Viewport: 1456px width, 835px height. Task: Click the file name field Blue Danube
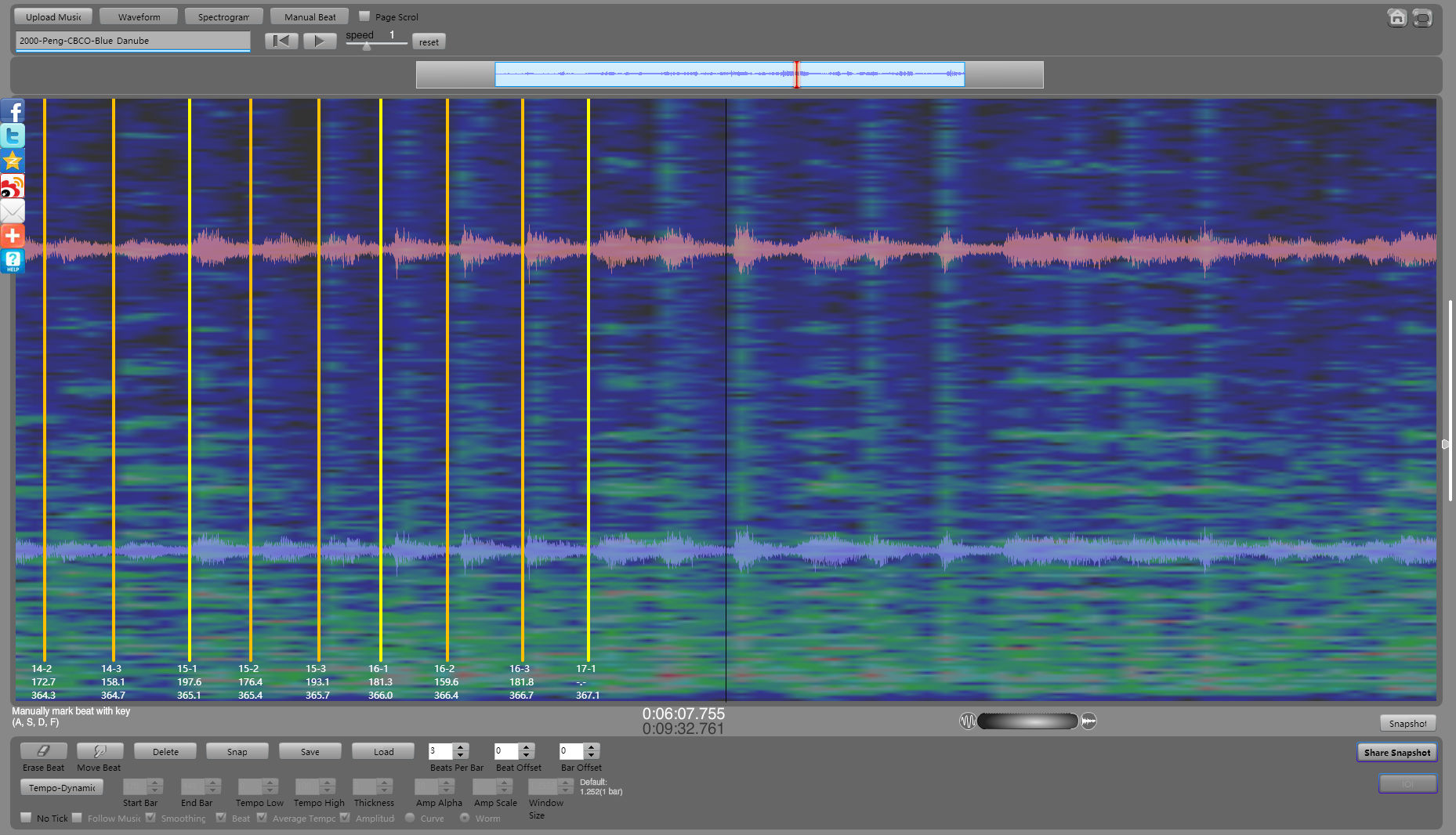coord(132,41)
